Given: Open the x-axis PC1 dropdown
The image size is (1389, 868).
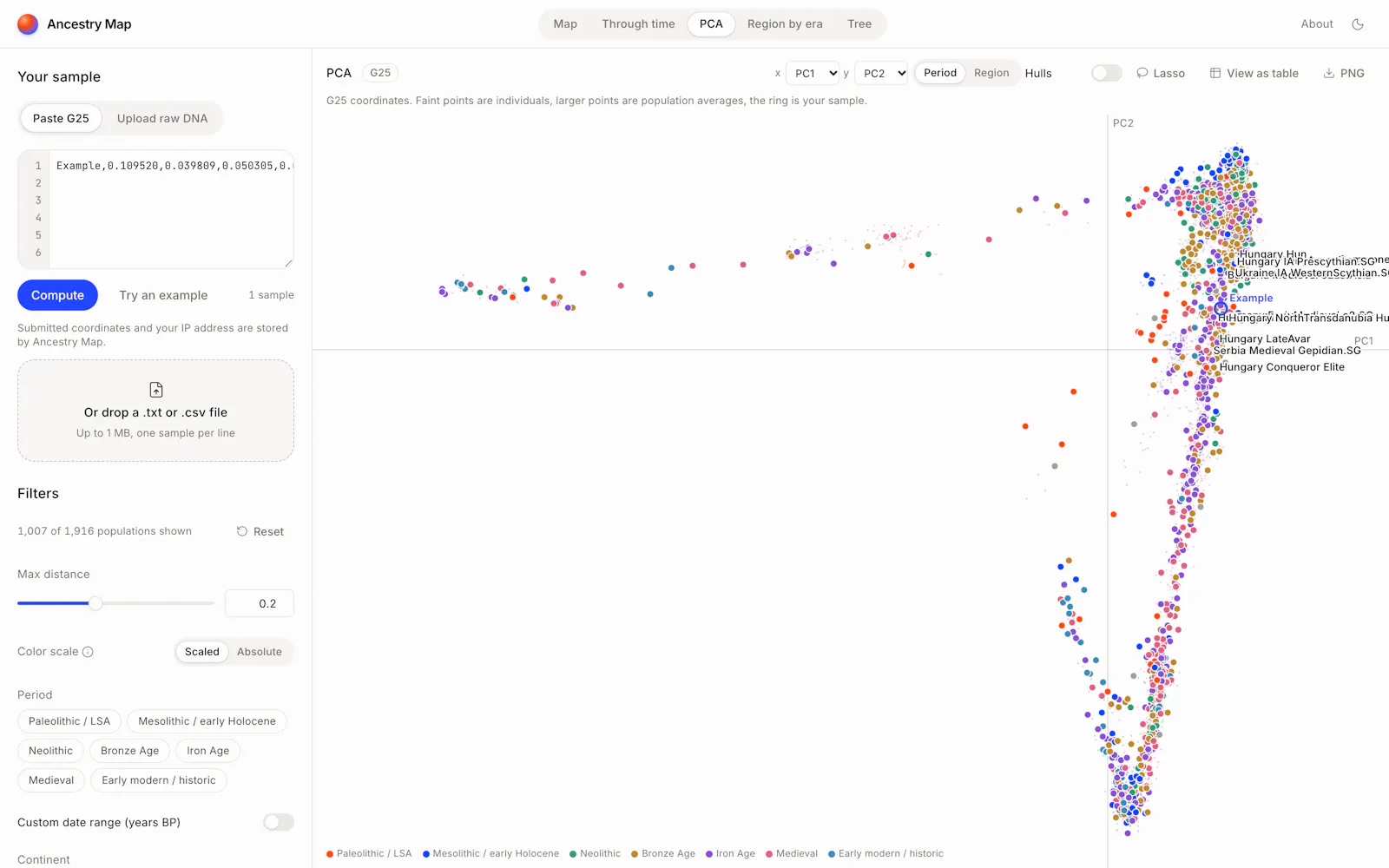Looking at the screenshot, I should point(813,73).
